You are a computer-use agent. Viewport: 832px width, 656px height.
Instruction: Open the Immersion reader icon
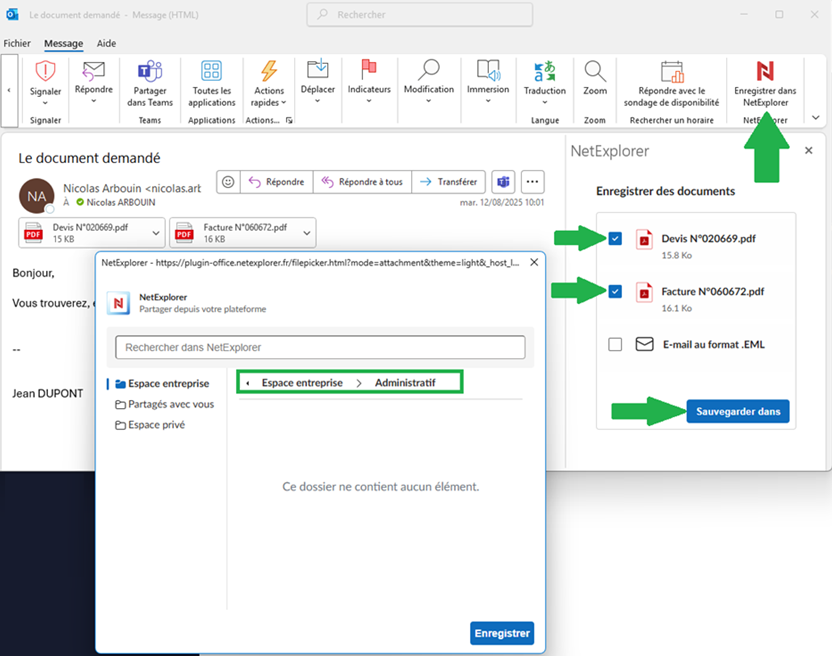(x=488, y=70)
